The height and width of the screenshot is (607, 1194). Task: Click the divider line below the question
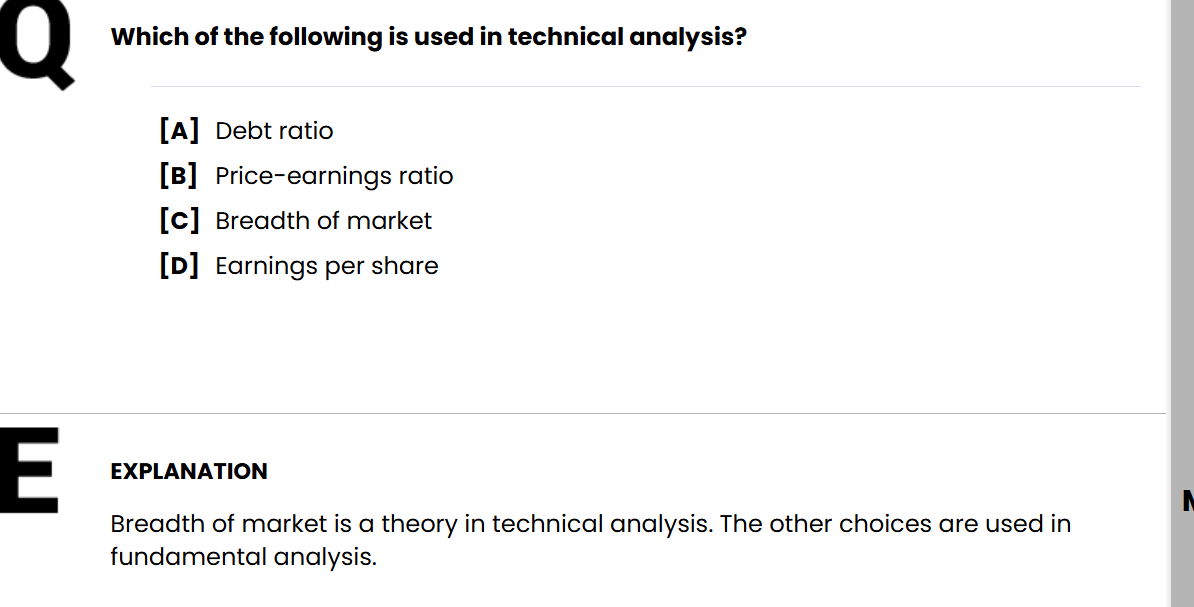click(x=645, y=87)
